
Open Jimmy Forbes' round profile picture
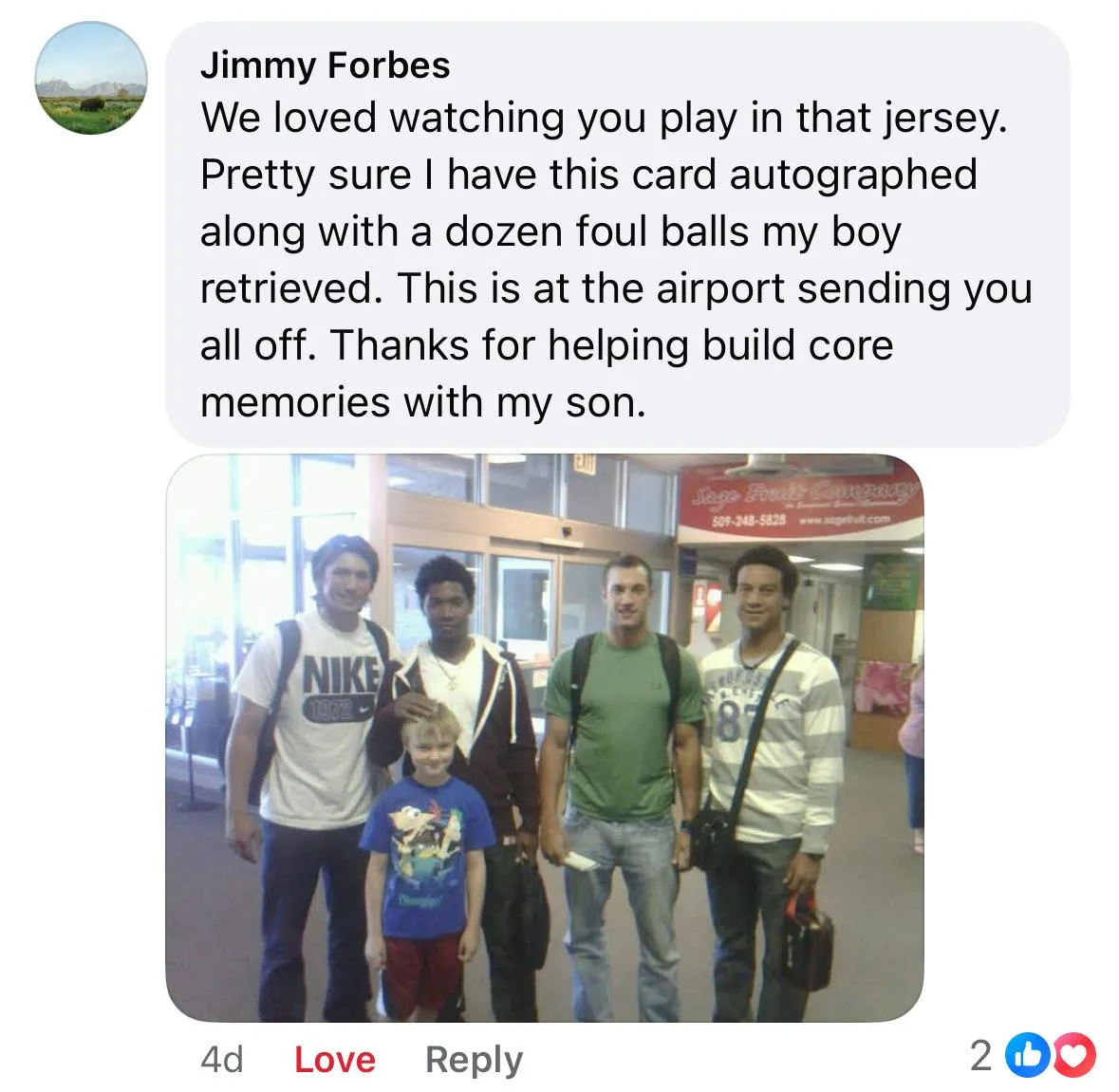tap(91, 78)
